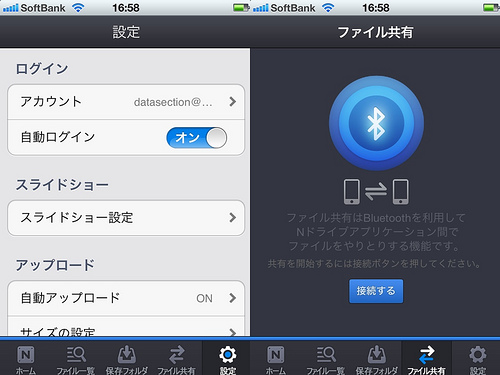Open ファイル一覧 tab in right screen

click(x=326, y=359)
